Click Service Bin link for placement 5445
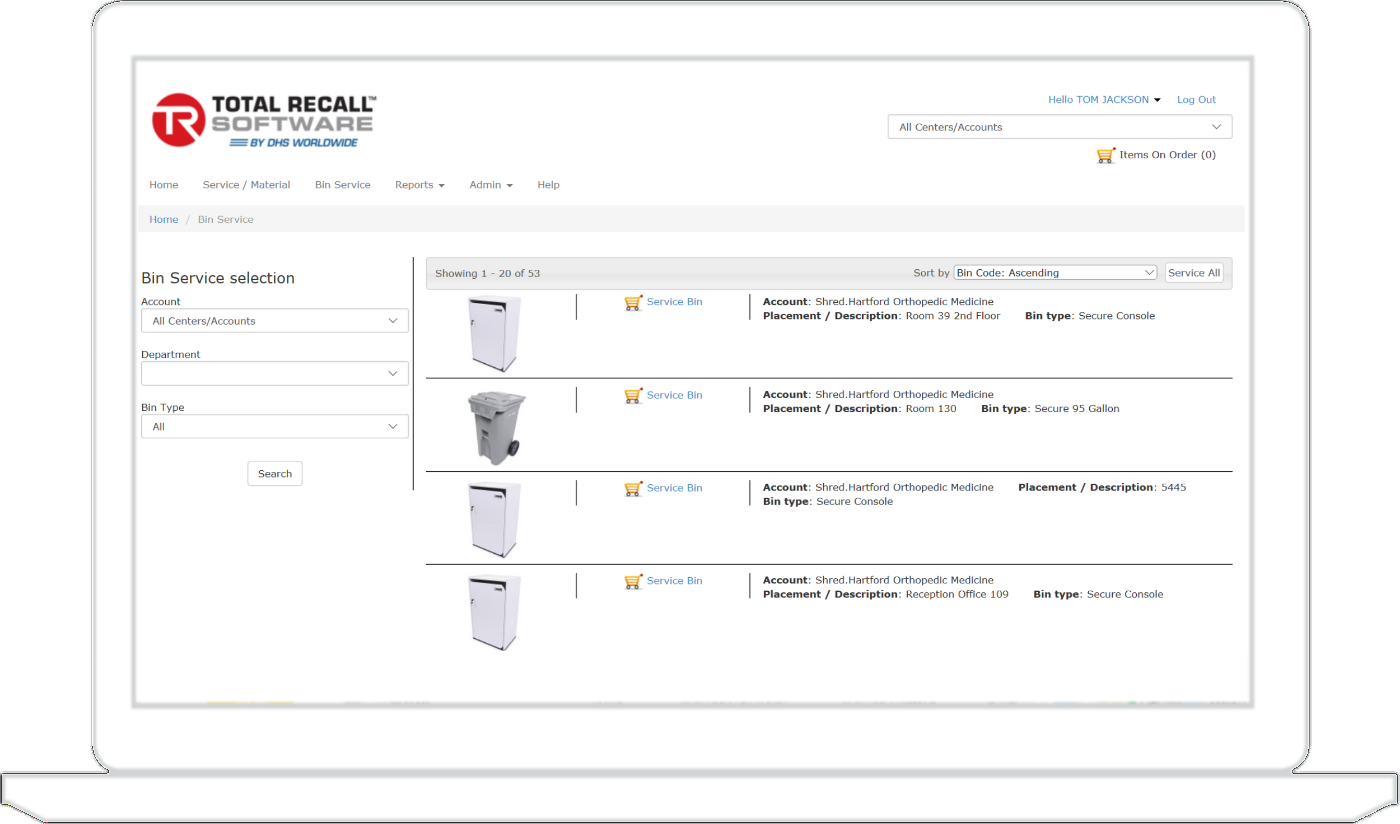The height and width of the screenshot is (824, 1400). click(675, 488)
